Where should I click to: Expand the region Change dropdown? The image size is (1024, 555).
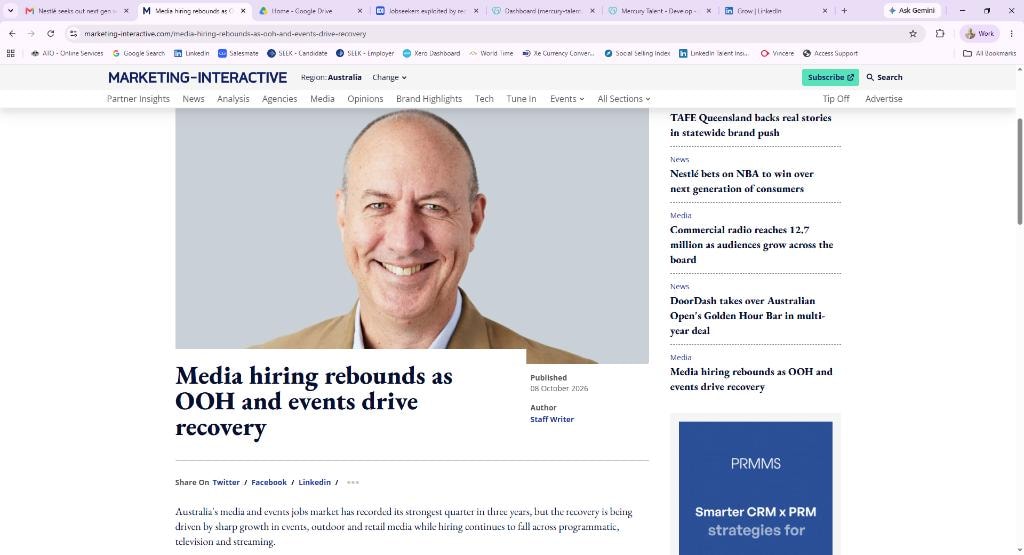click(389, 77)
